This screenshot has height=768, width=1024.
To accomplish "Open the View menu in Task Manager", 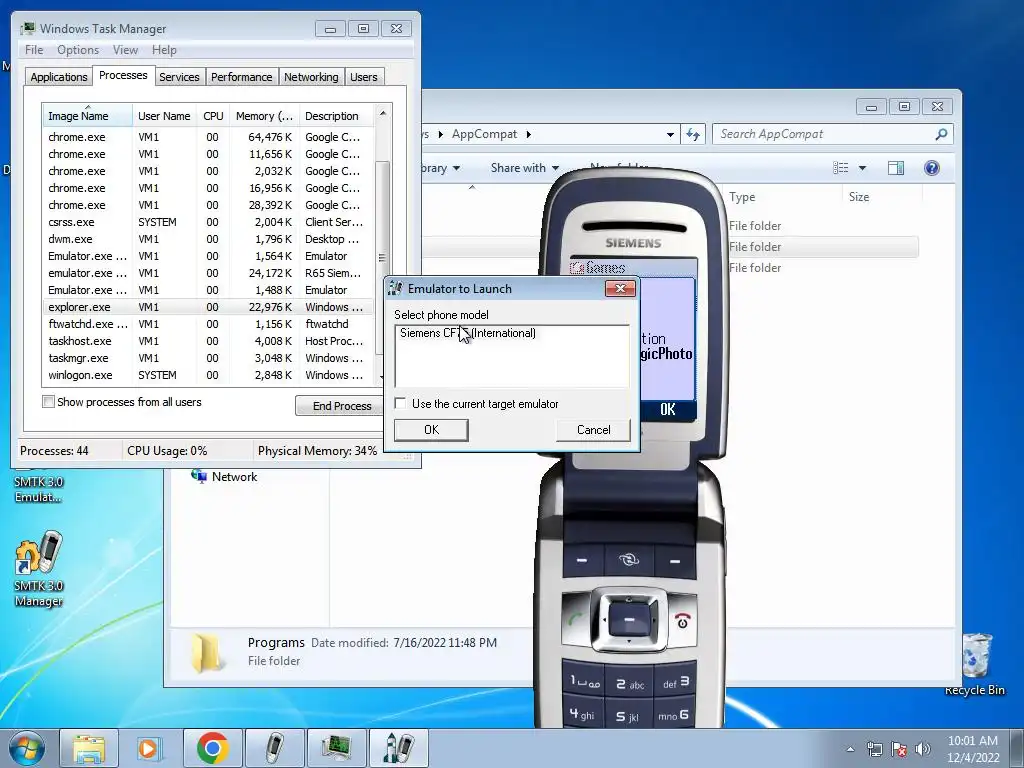I will point(125,50).
